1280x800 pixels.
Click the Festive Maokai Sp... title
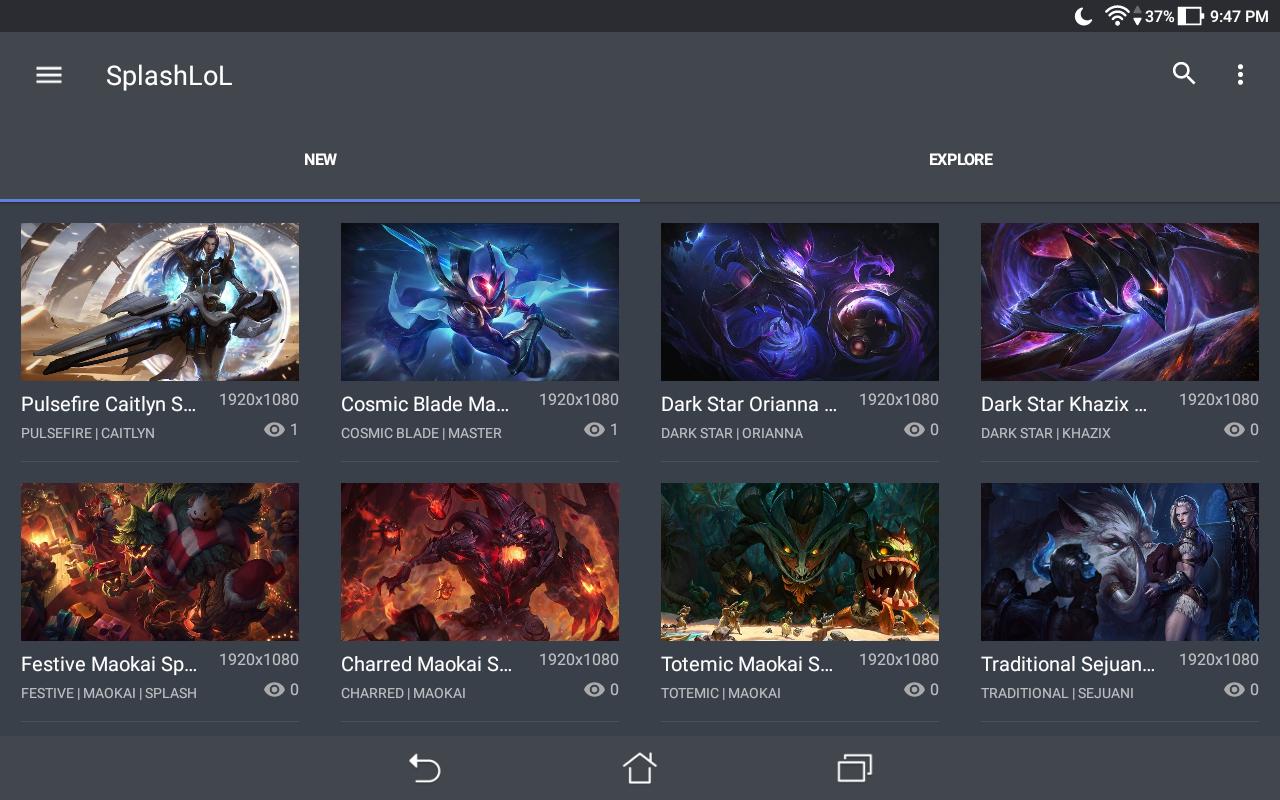(109, 664)
